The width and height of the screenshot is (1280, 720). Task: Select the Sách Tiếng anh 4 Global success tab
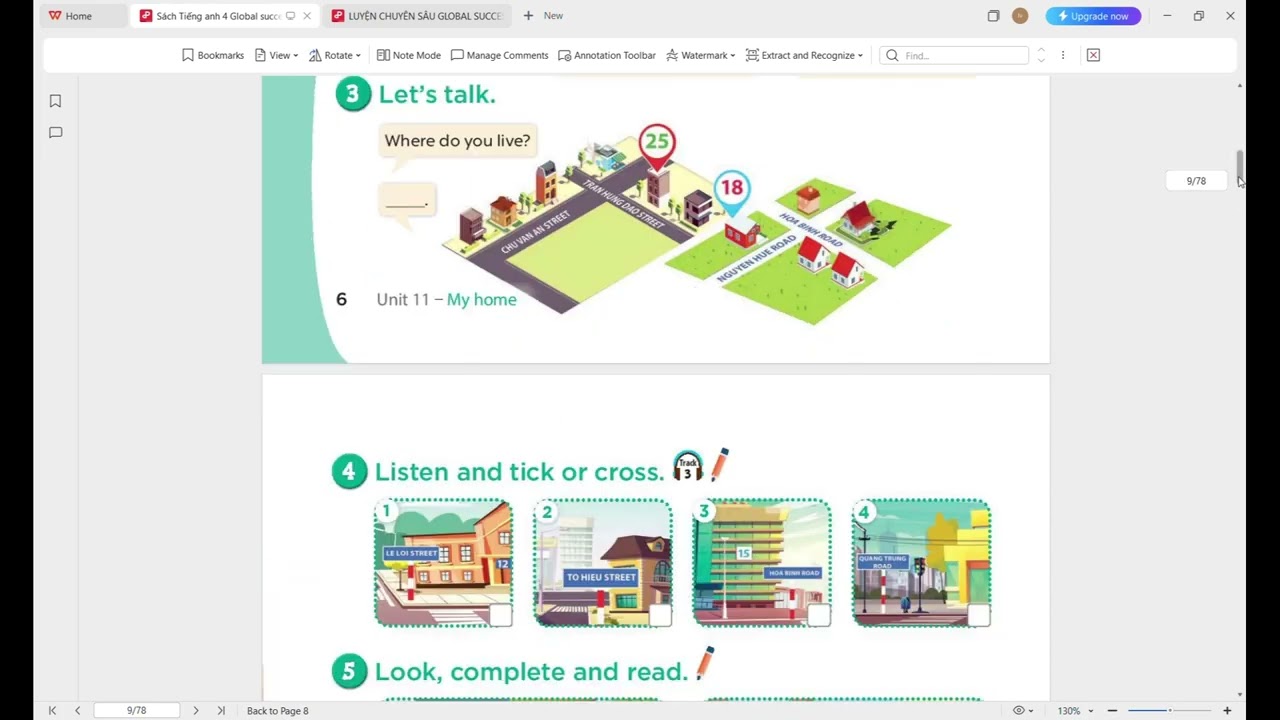click(217, 16)
